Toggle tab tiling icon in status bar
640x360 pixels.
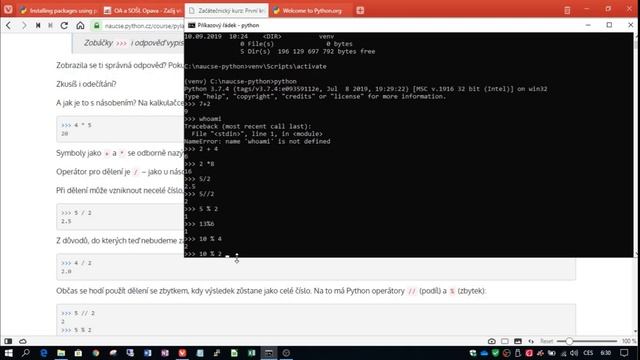(505, 341)
